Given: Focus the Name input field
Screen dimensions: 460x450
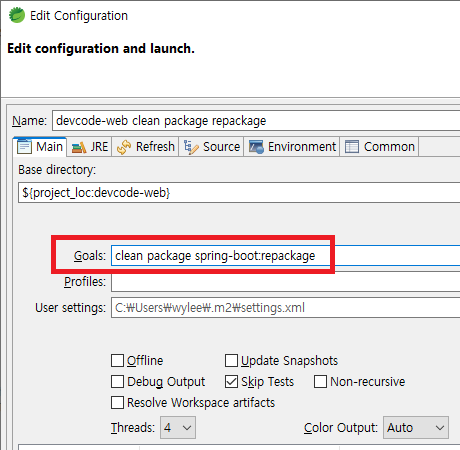Looking at the screenshot, I should (256, 121).
